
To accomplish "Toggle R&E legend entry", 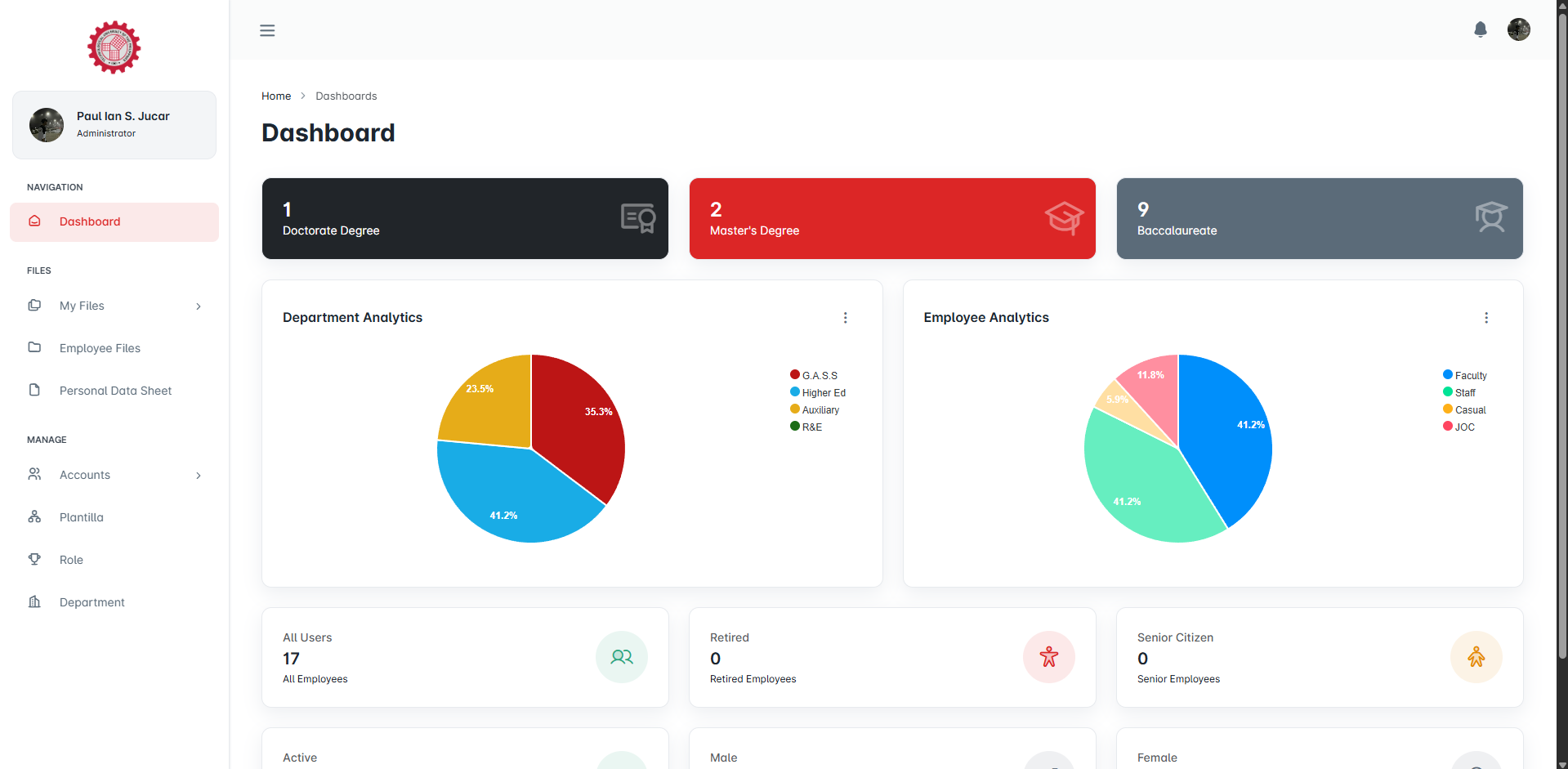I will 806,427.
